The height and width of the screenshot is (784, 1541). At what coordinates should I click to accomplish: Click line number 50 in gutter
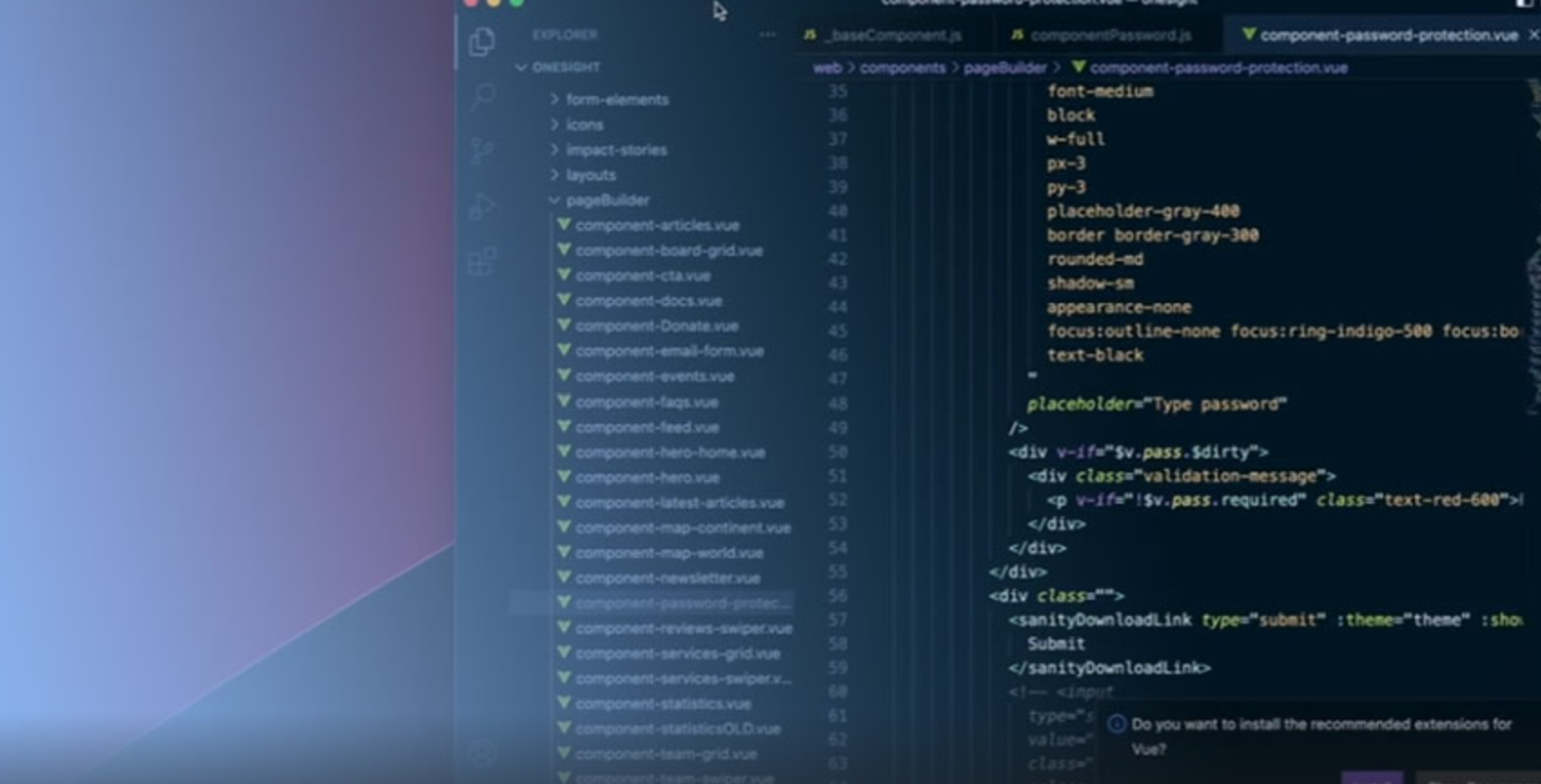coord(838,451)
